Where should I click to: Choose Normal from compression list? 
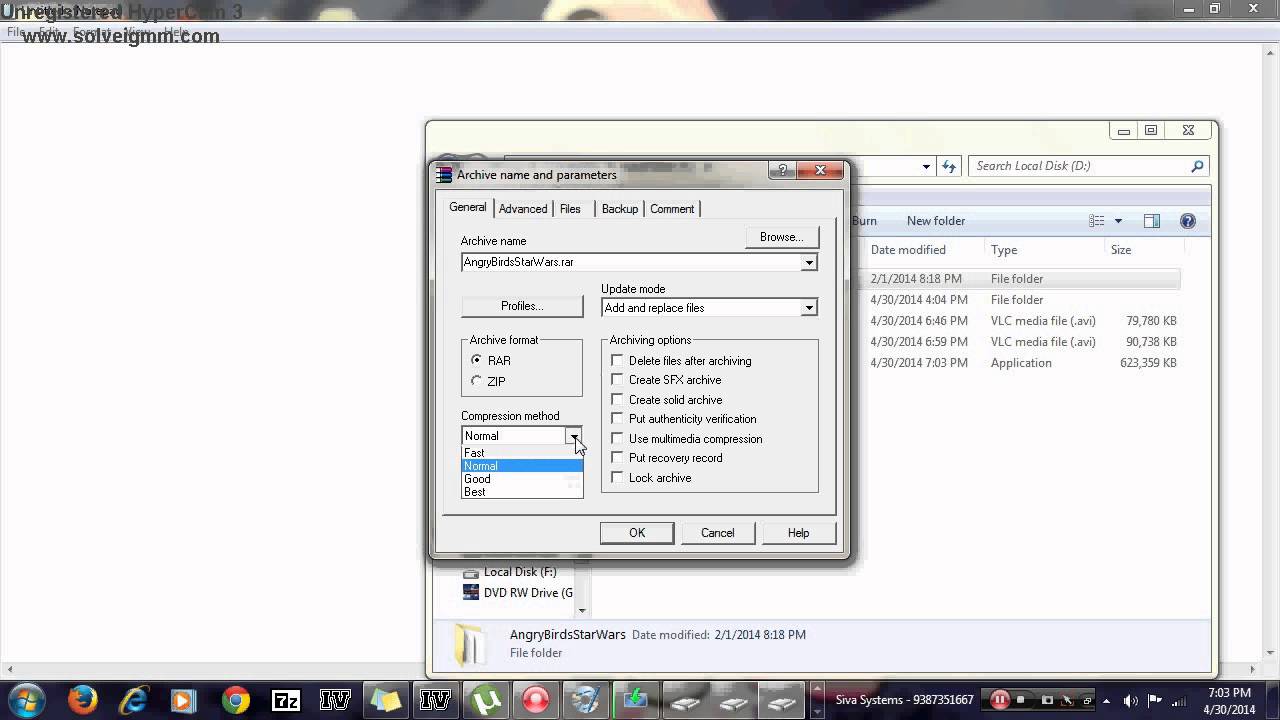521,466
